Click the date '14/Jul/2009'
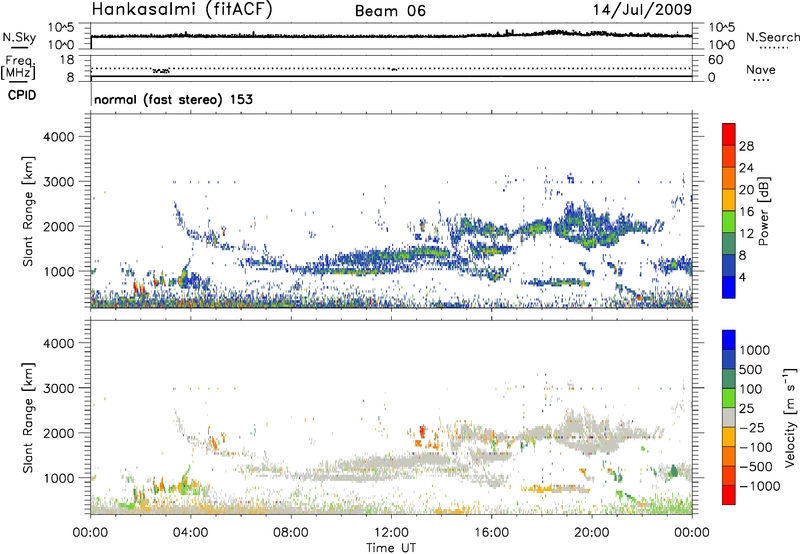The height and width of the screenshot is (554, 800). pyautogui.click(x=642, y=9)
